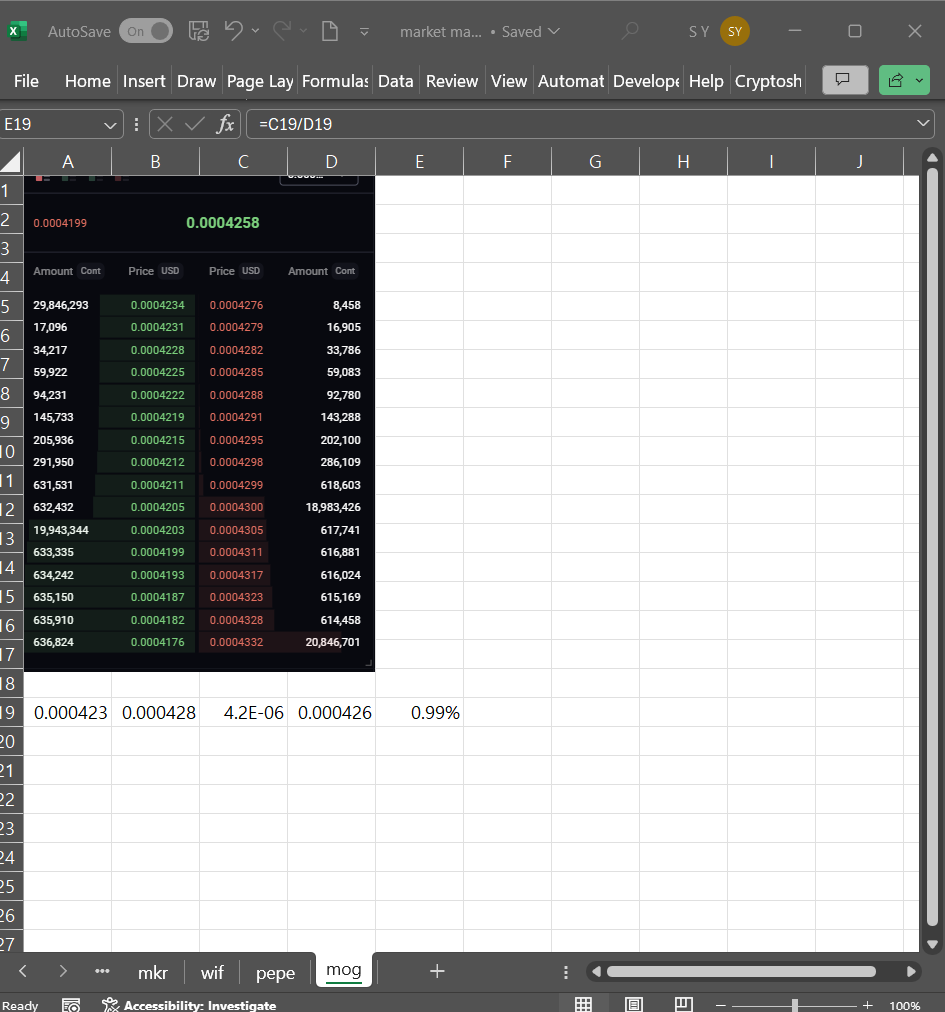
Task: Click horizontal scrollbar left arrow
Action: coord(596,971)
